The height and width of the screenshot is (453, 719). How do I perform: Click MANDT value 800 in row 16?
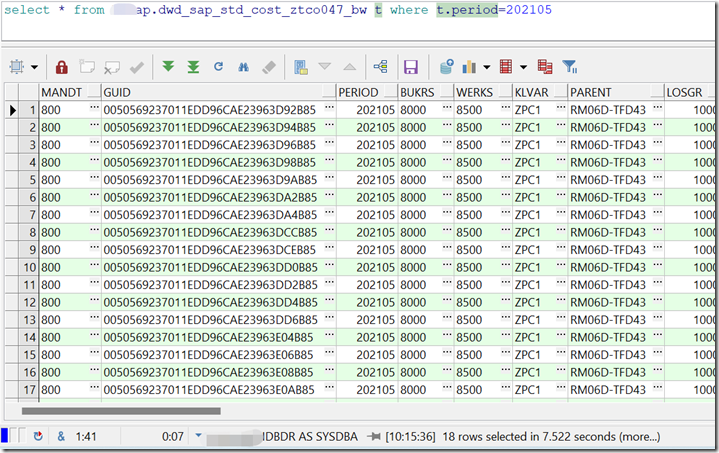click(51, 372)
